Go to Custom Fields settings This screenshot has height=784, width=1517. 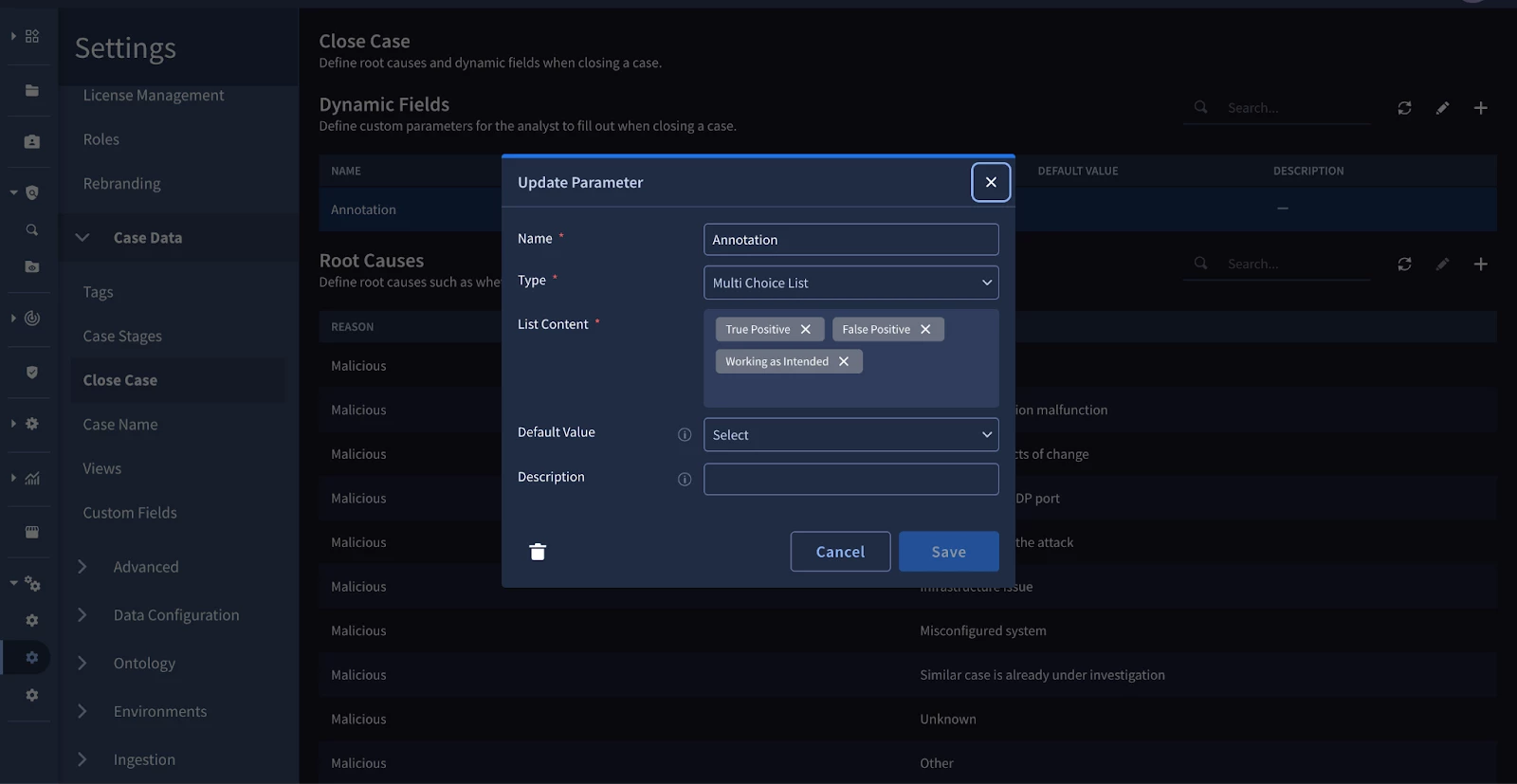click(130, 512)
